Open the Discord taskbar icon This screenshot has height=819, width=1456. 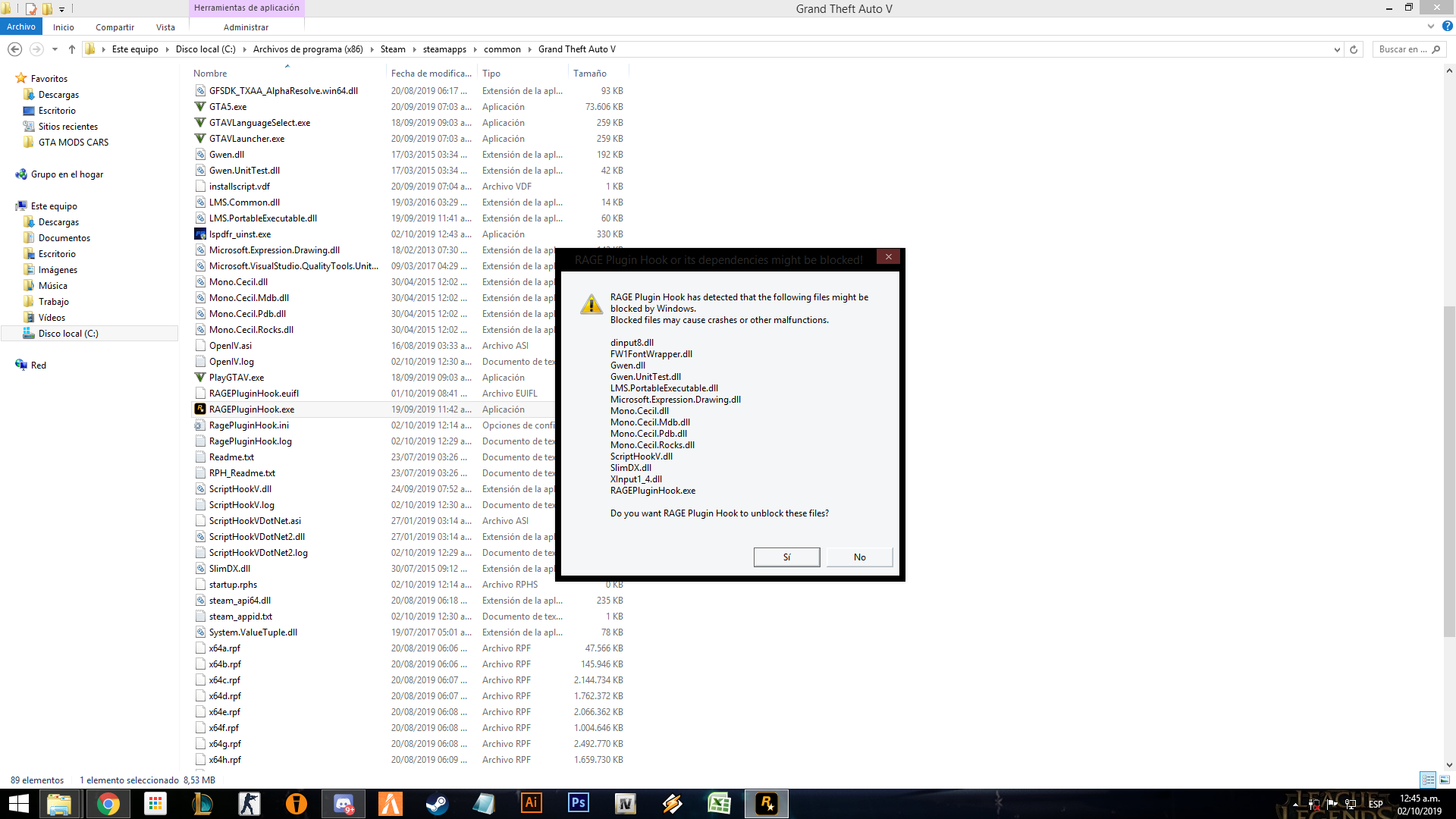tap(344, 804)
